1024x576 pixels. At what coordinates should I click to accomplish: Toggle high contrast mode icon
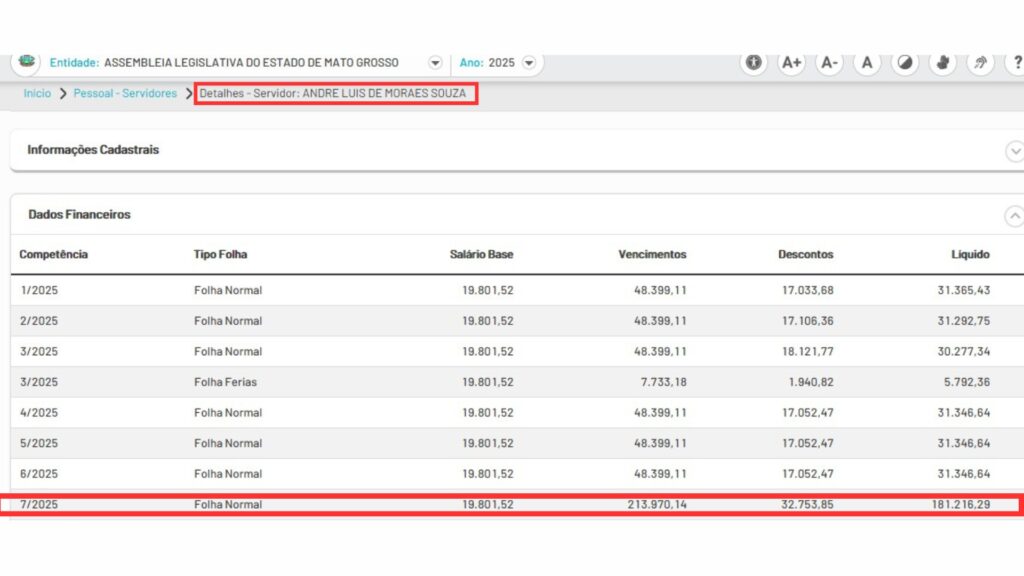(904, 62)
